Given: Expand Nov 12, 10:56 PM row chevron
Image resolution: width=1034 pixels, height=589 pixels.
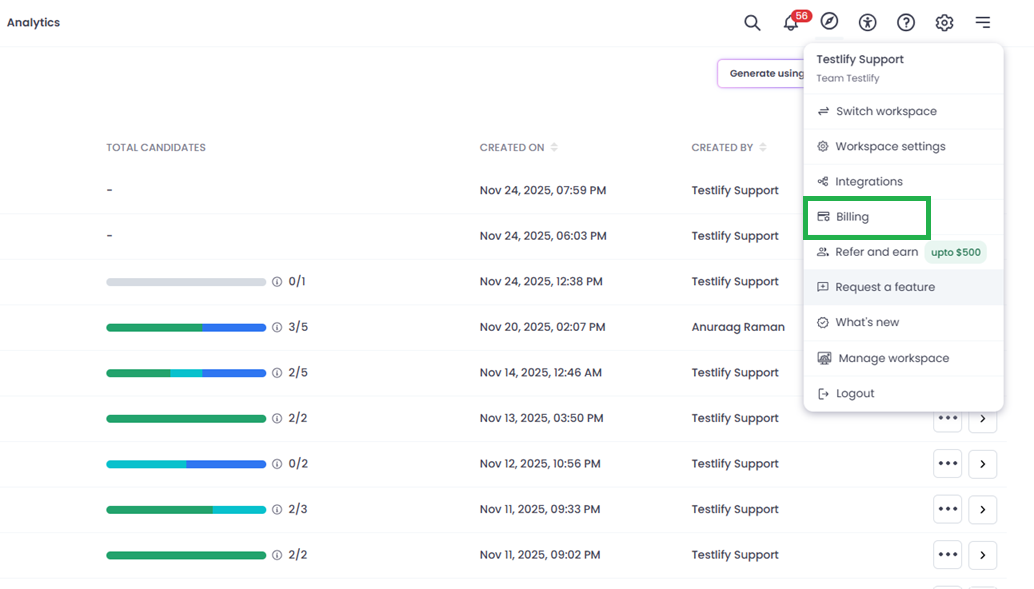Looking at the screenshot, I should (x=983, y=464).
